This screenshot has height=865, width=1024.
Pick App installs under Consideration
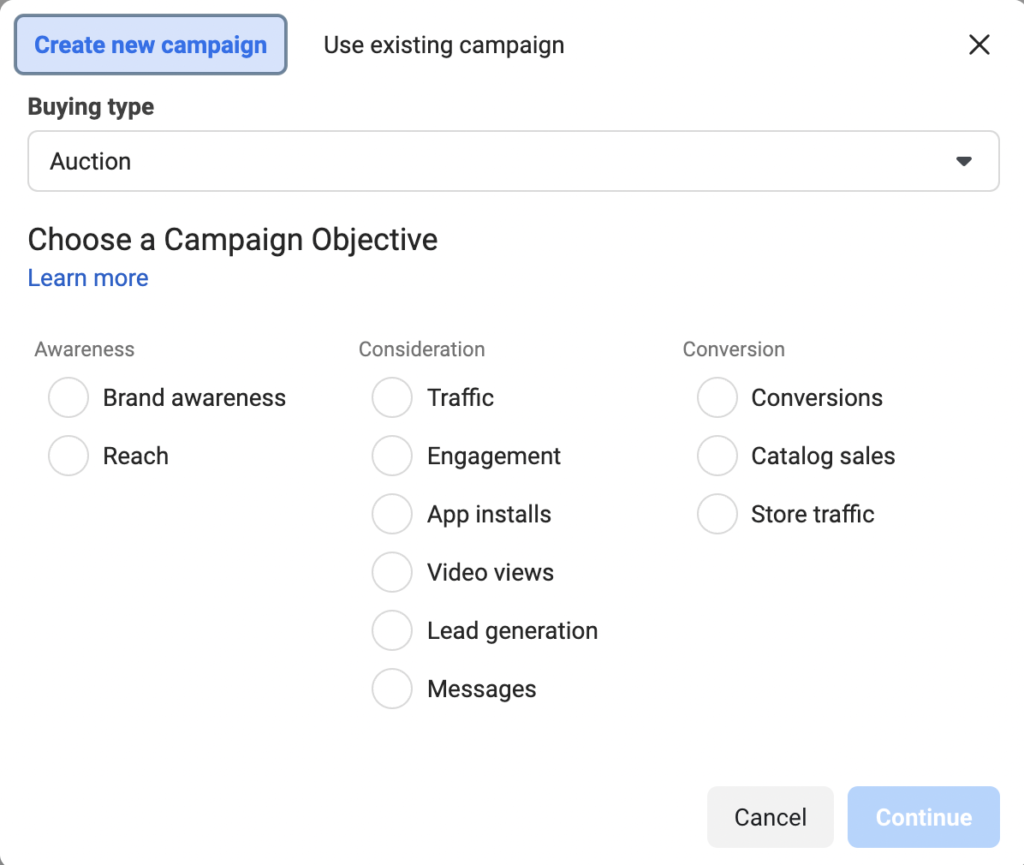tap(392, 513)
